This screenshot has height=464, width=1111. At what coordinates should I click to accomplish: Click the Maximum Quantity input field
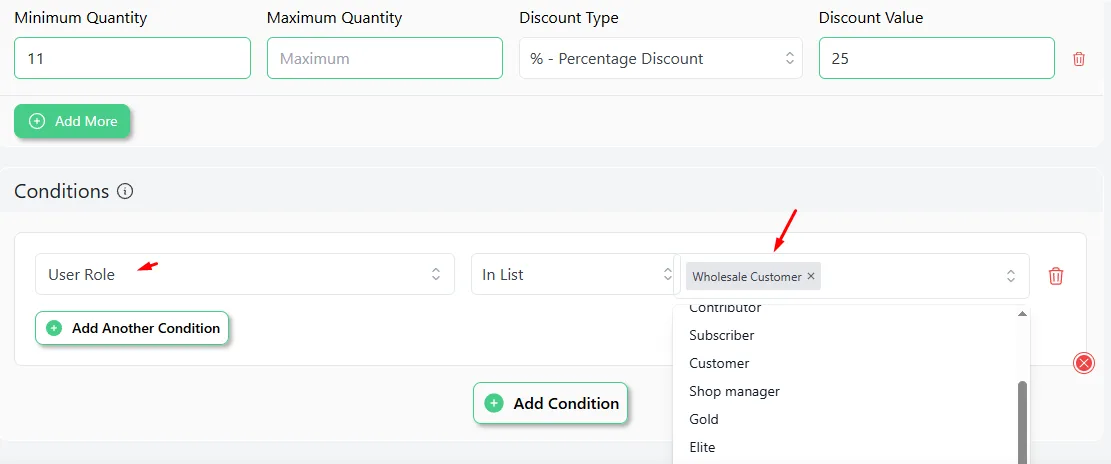click(x=385, y=58)
